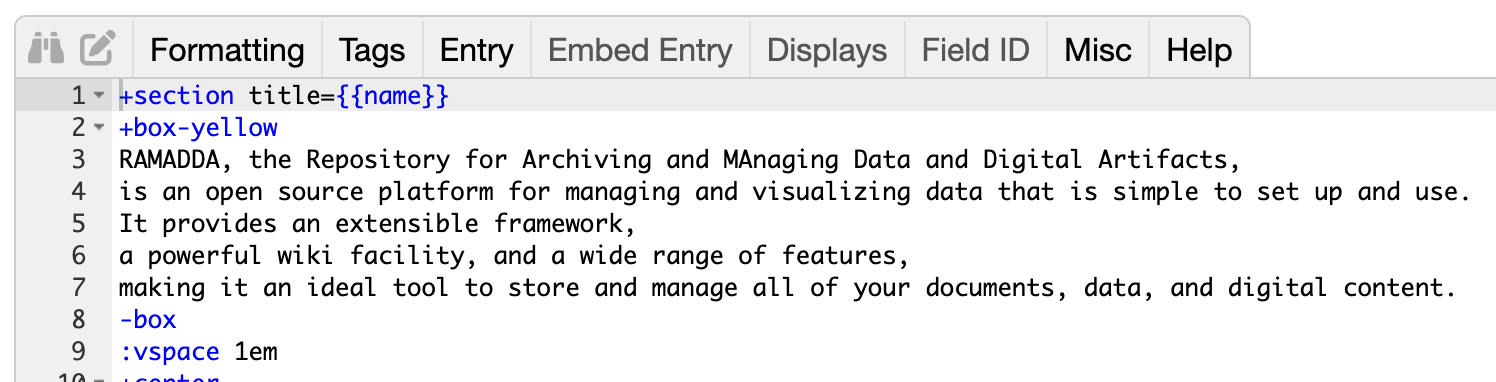
Task: Select line number 5 in gutter
Action: click(80, 224)
